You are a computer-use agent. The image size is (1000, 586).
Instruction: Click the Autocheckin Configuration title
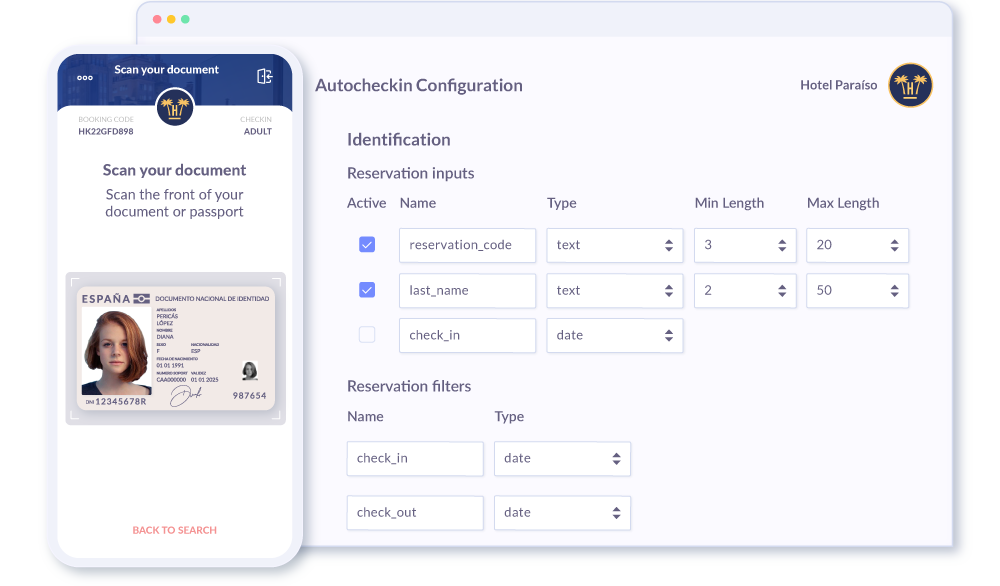click(x=419, y=85)
